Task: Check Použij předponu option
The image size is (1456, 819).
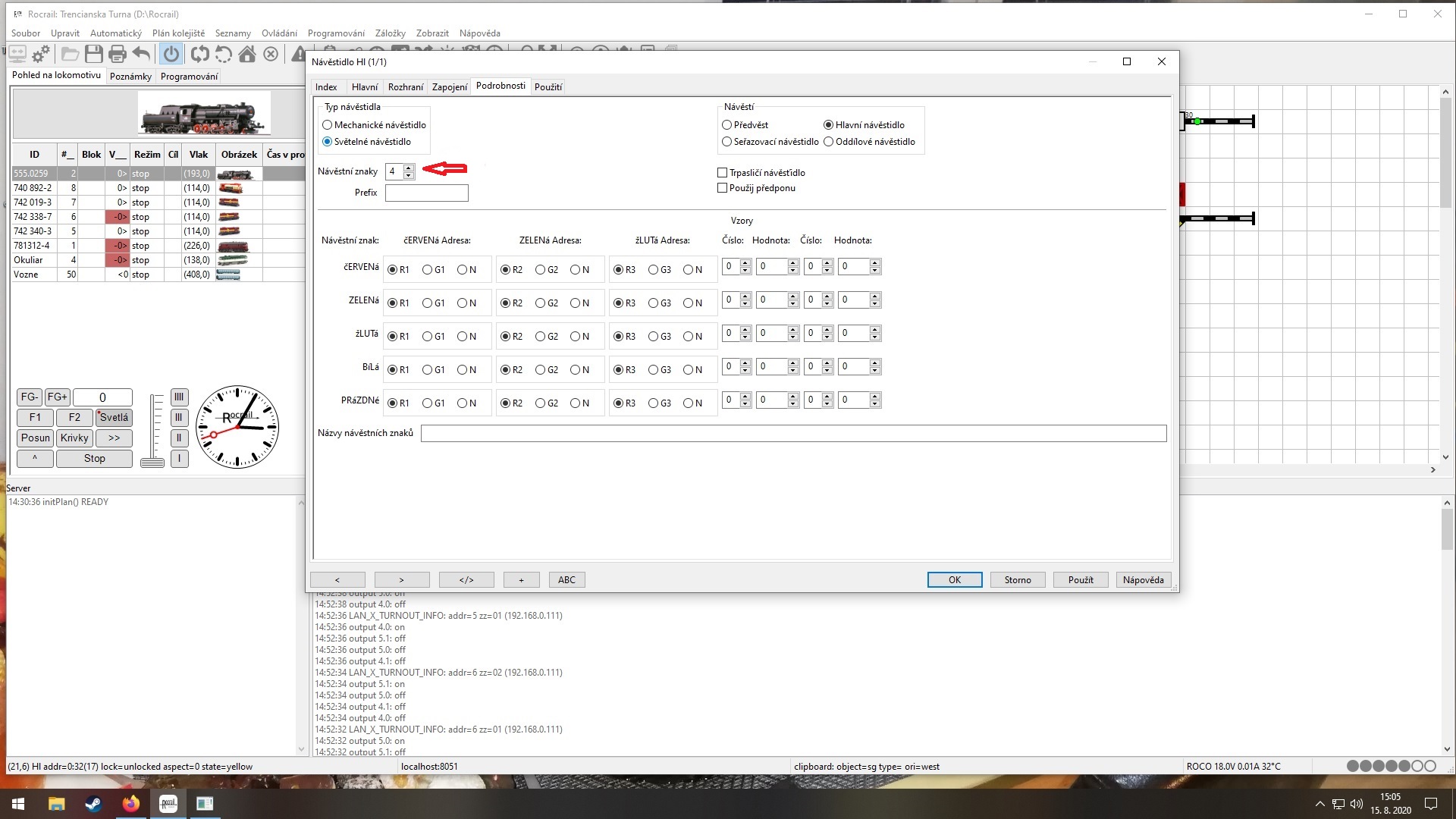Action: [723, 188]
